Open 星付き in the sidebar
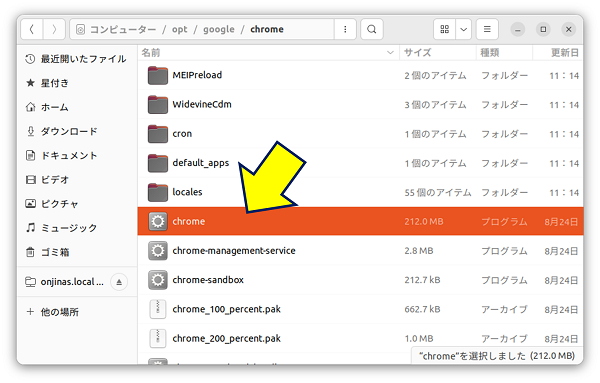Screen dimensions: 600x383 (x=77, y=83)
